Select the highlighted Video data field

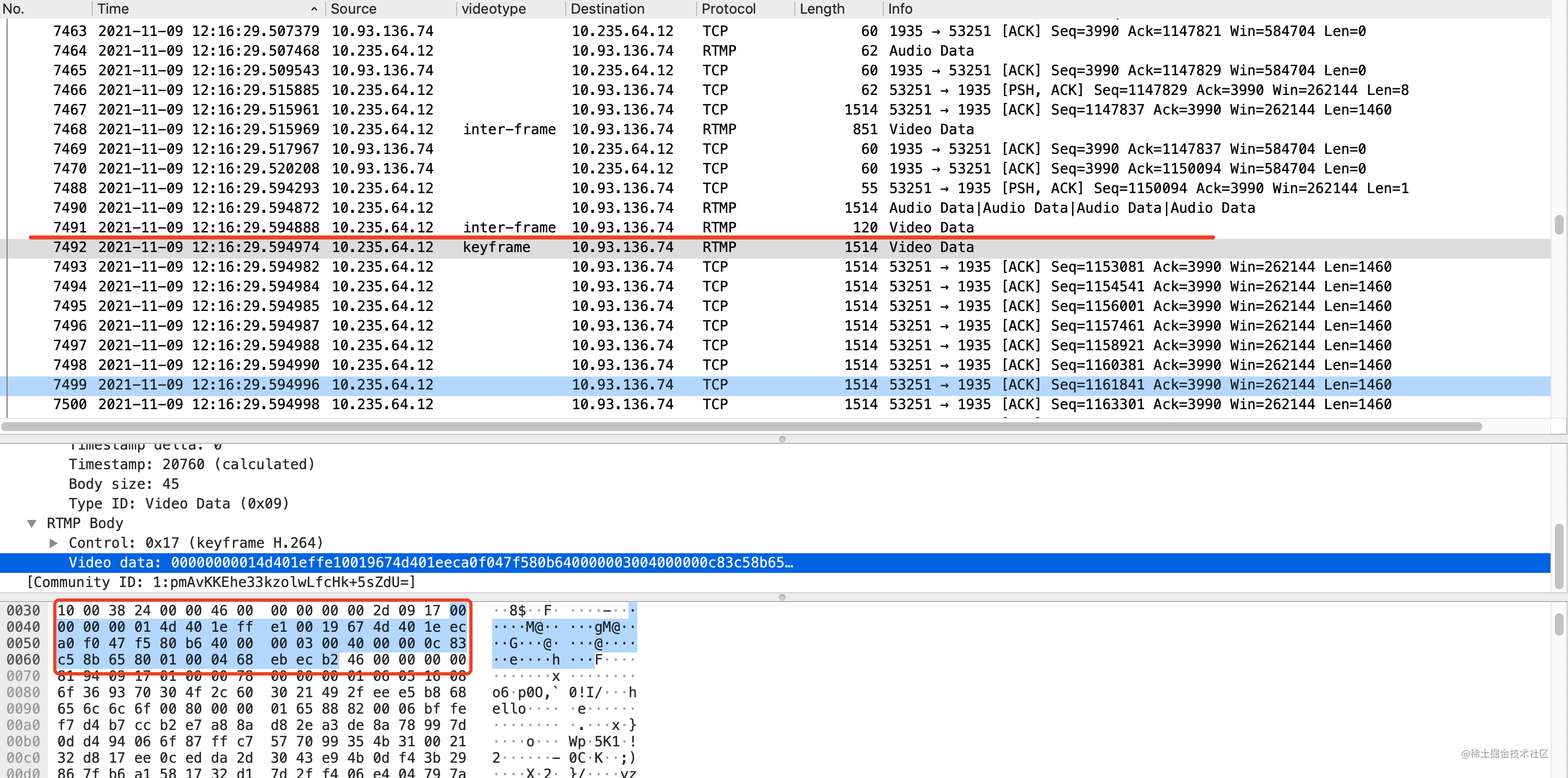426,562
